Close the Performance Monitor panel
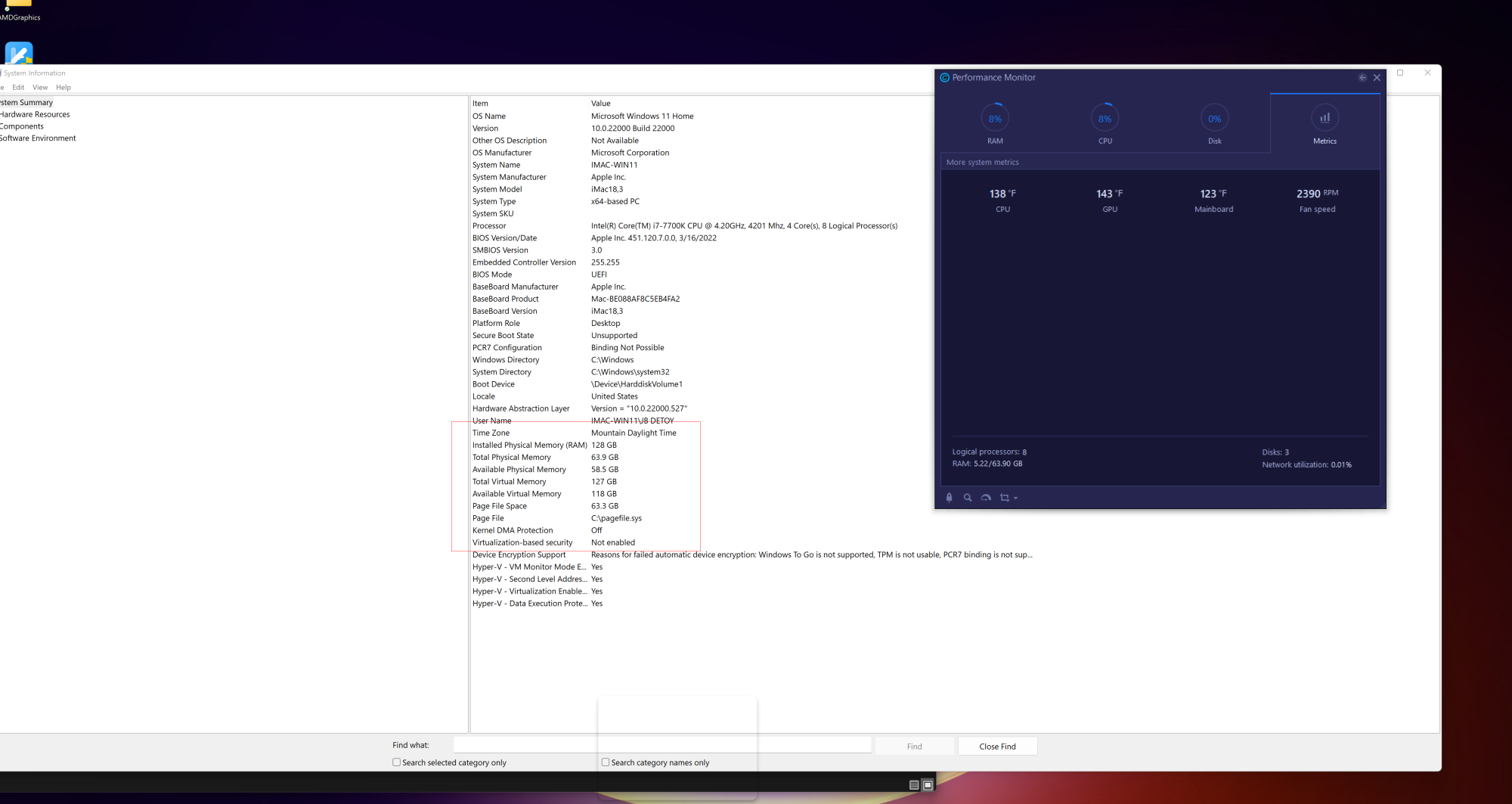This screenshot has width=1512, height=804. coord(1377,78)
